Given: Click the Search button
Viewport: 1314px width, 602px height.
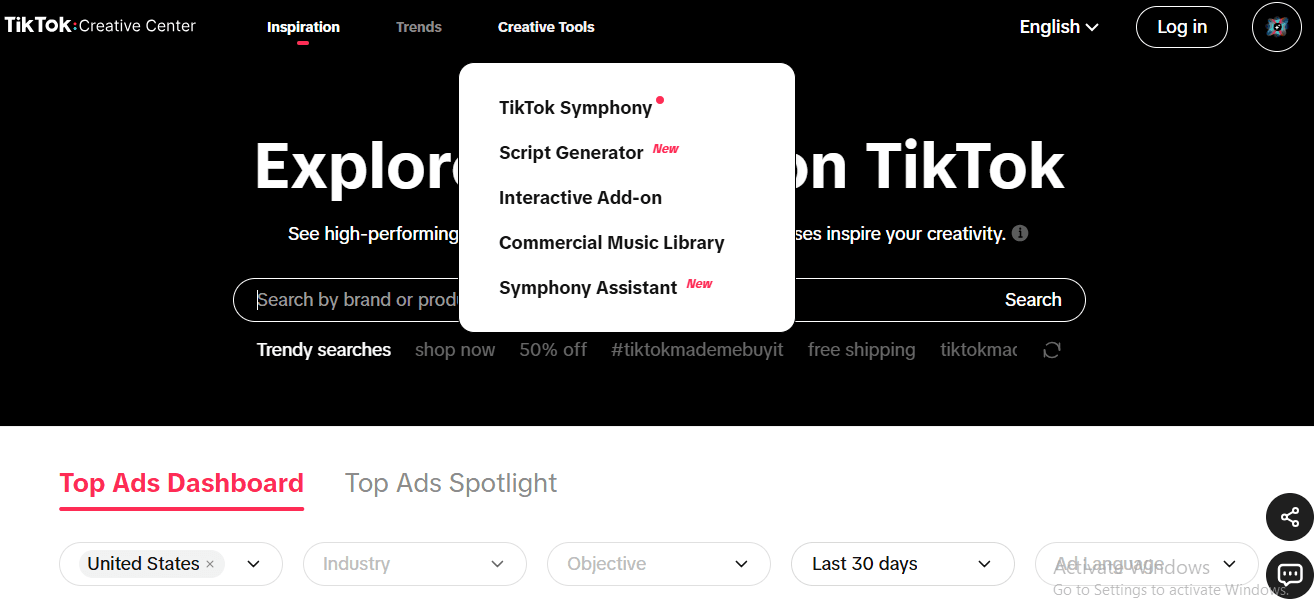Looking at the screenshot, I should point(1032,300).
